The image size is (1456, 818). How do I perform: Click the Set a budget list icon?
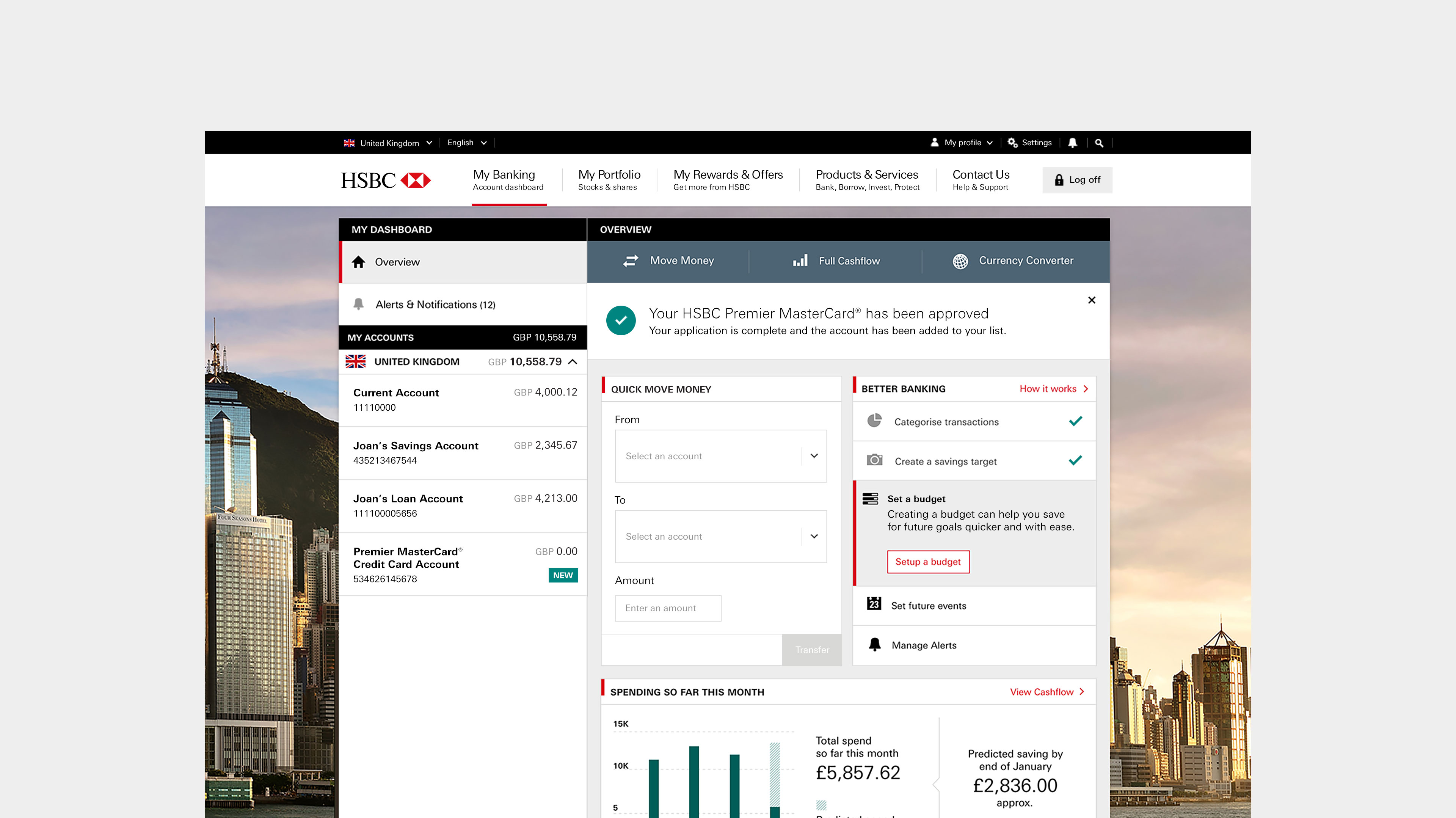pos(871,499)
